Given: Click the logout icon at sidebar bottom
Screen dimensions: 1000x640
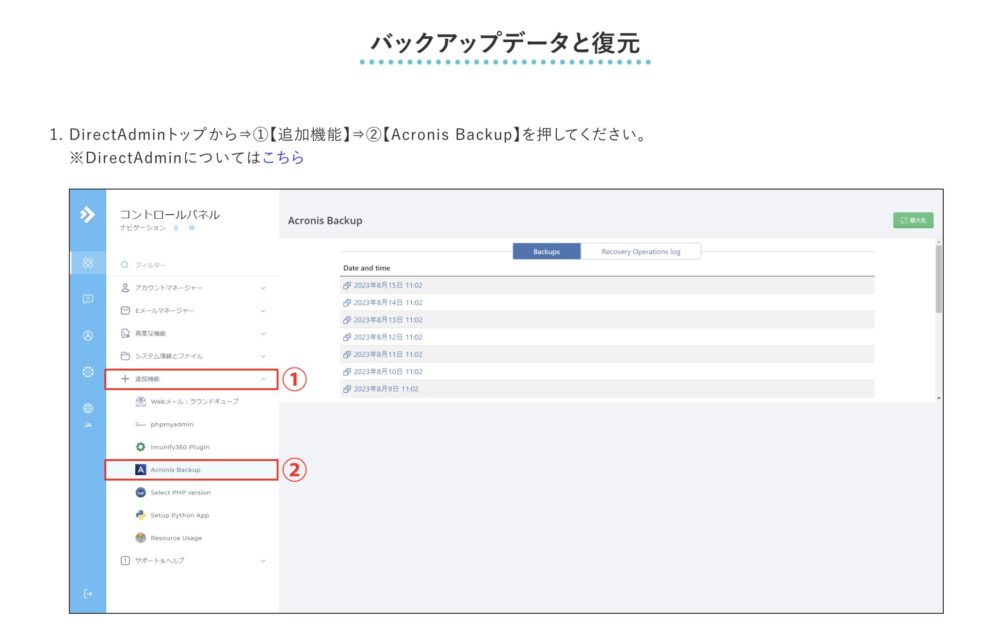Looking at the screenshot, I should [88, 593].
